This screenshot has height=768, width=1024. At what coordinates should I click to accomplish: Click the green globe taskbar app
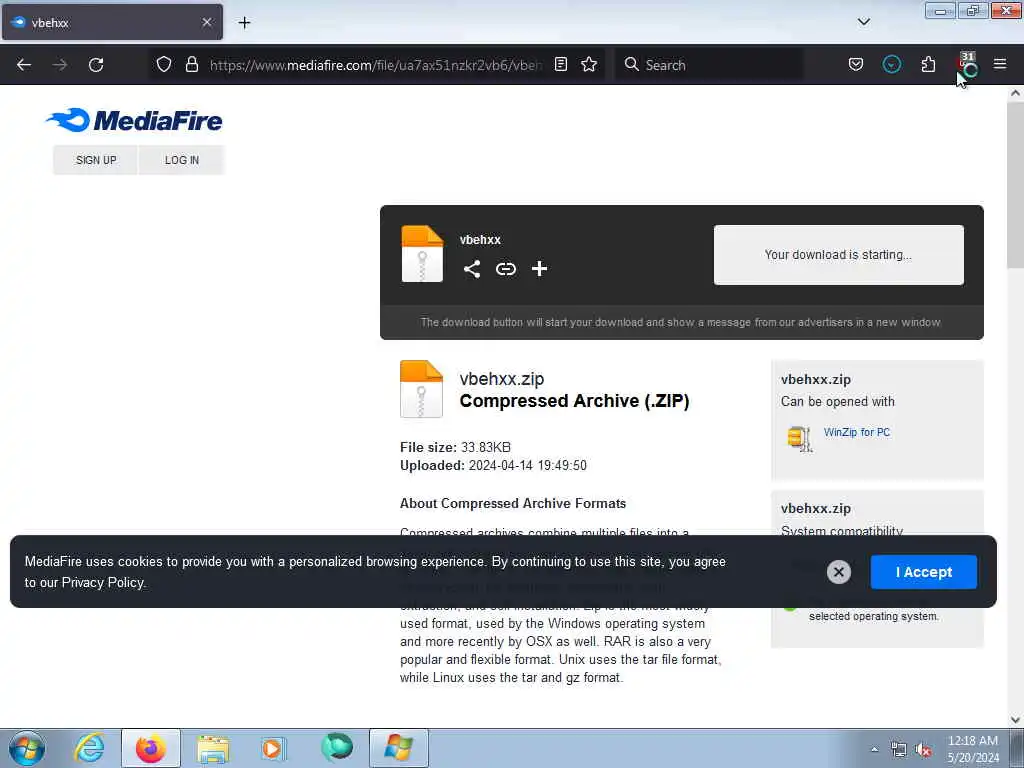coord(337,747)
